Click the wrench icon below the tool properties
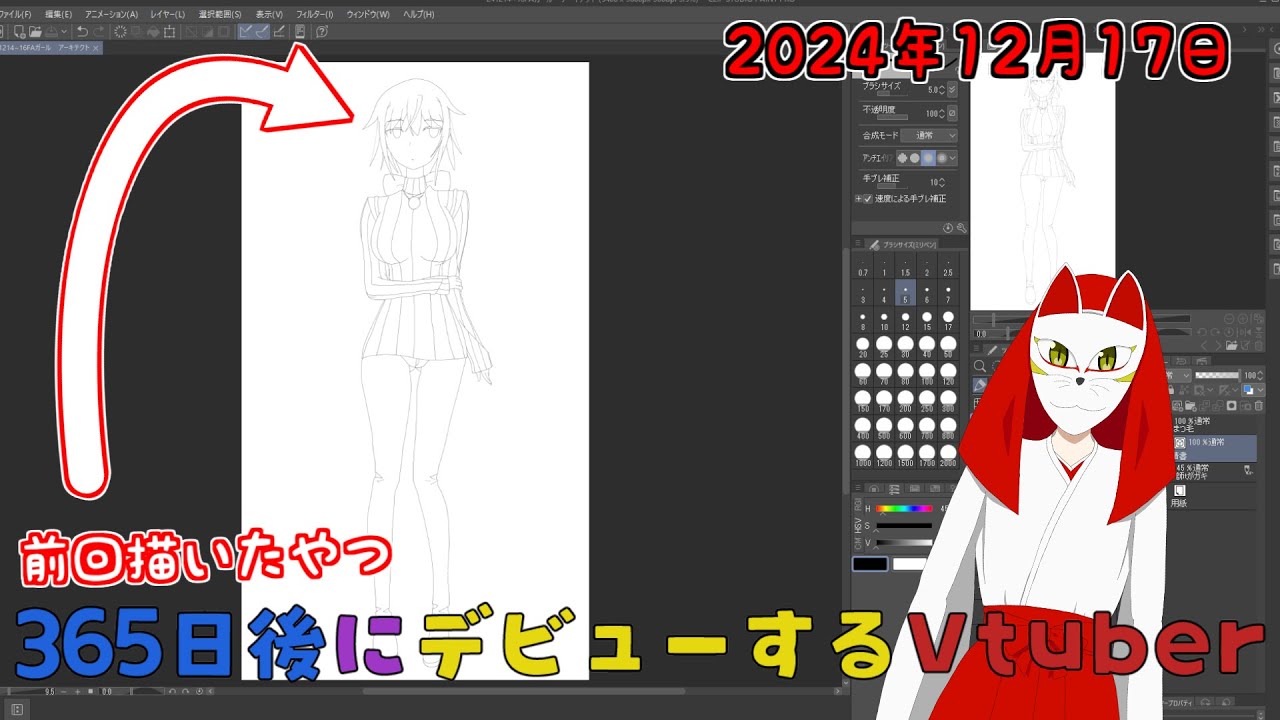 pos(961,228)
